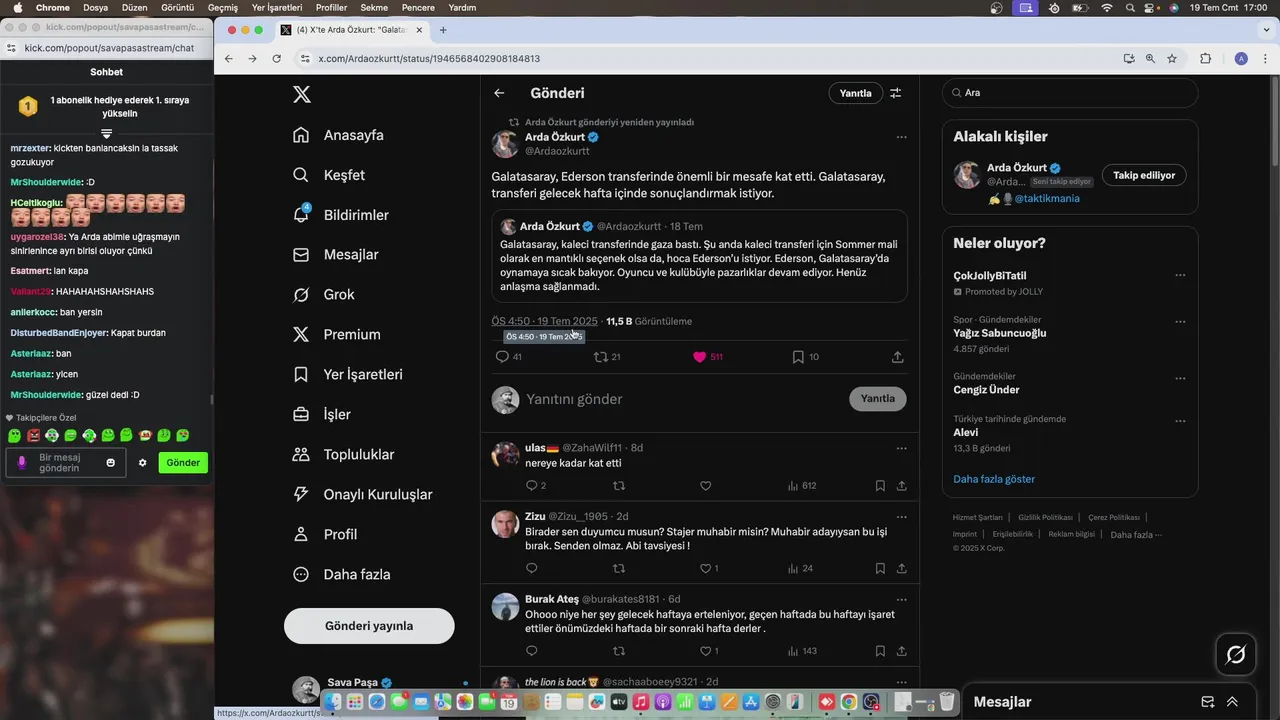Collapse the Kick chat leaderboard arrow
The width and height of the screenshot is (1280, 720).
[107, 133]
